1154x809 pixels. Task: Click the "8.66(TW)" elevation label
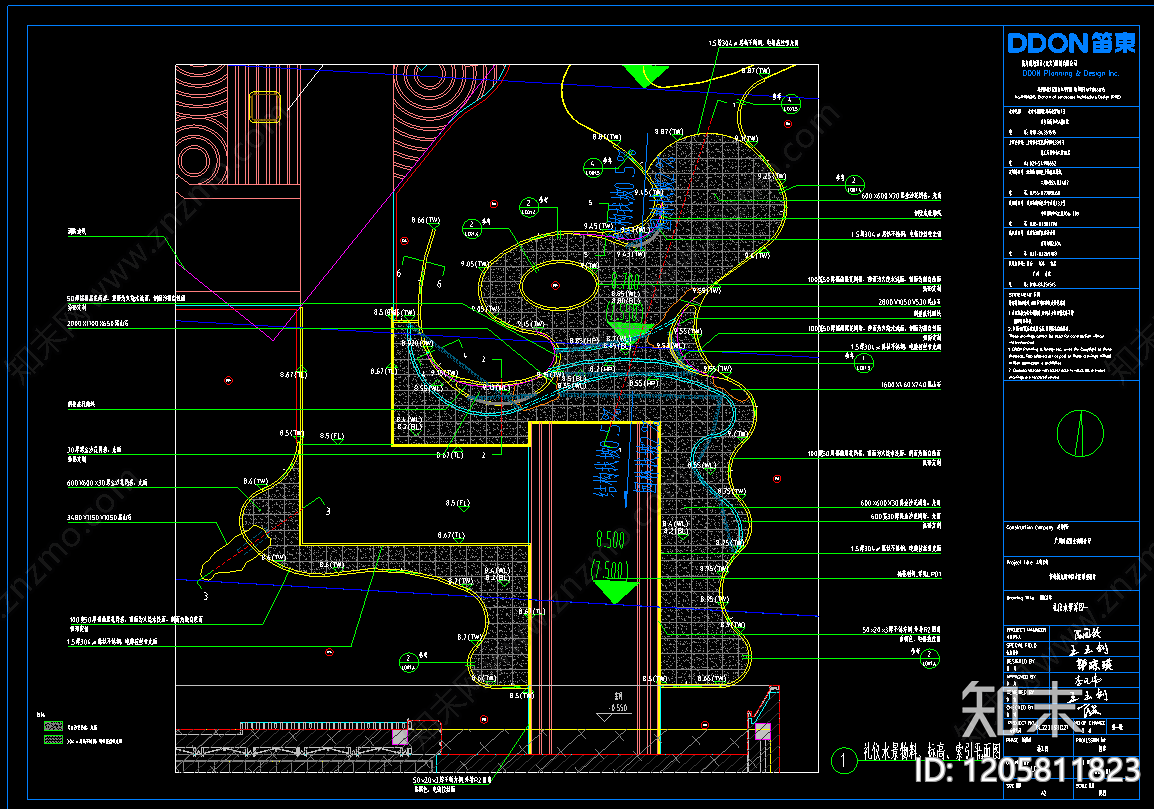tap(425, 220)
